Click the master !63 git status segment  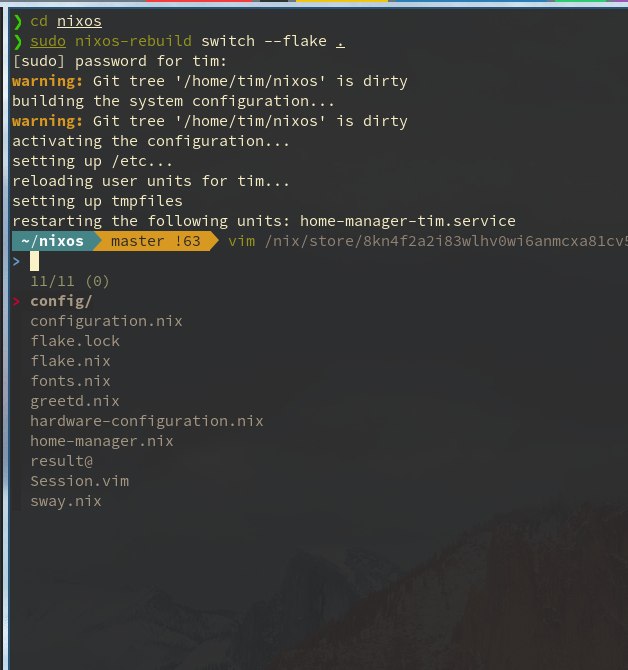(x=156, y=241)
